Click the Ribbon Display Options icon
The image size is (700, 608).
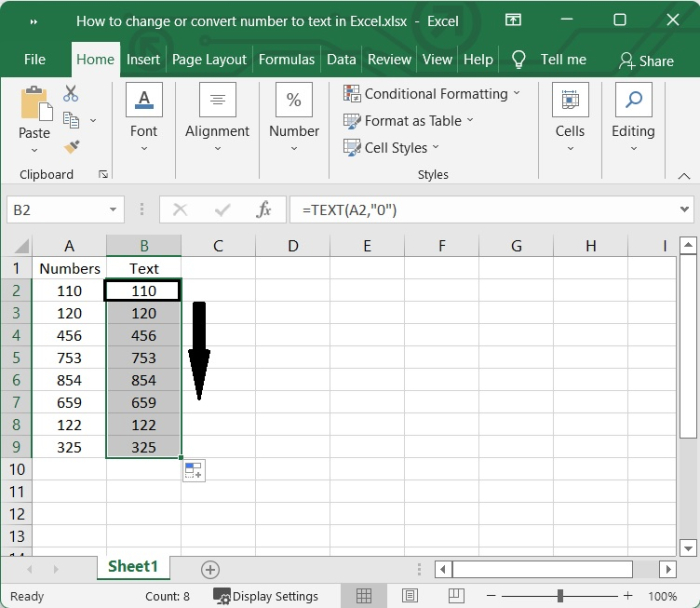click(x=513, y=20)
